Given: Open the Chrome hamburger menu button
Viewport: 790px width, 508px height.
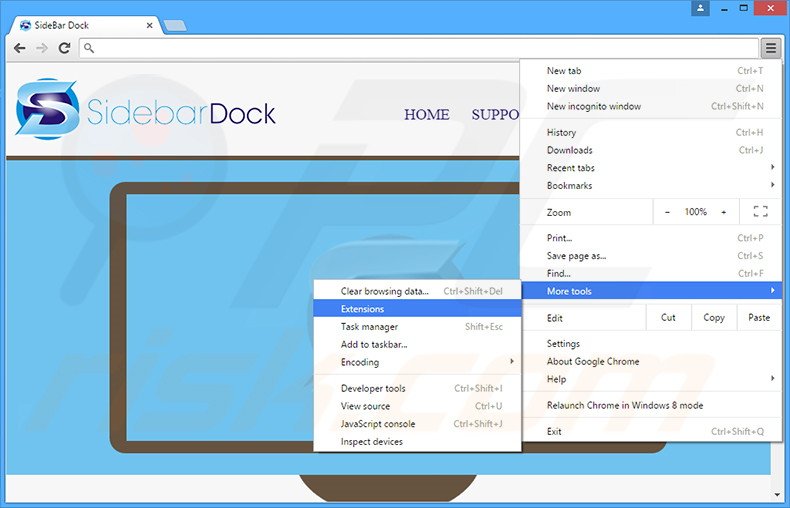Looking at the screenshot, I should click(x=770, y=48).
